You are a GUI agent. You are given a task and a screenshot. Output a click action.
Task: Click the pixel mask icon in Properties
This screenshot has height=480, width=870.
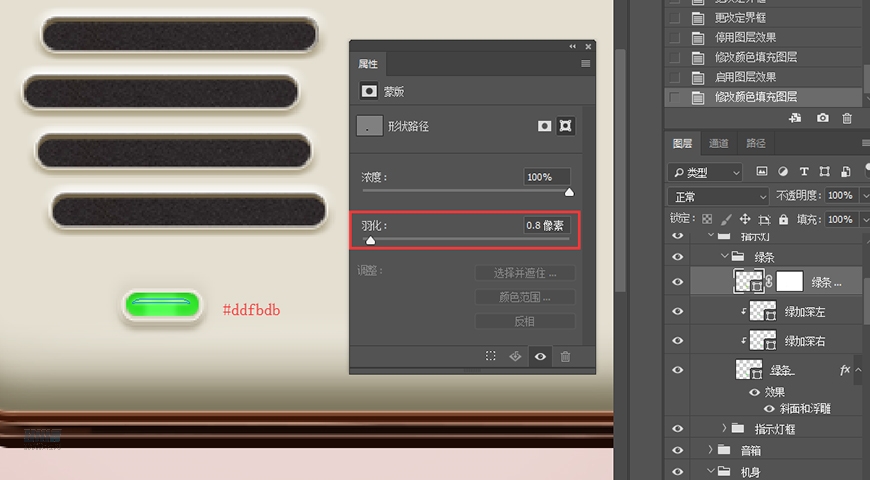(x=545, y=126)
